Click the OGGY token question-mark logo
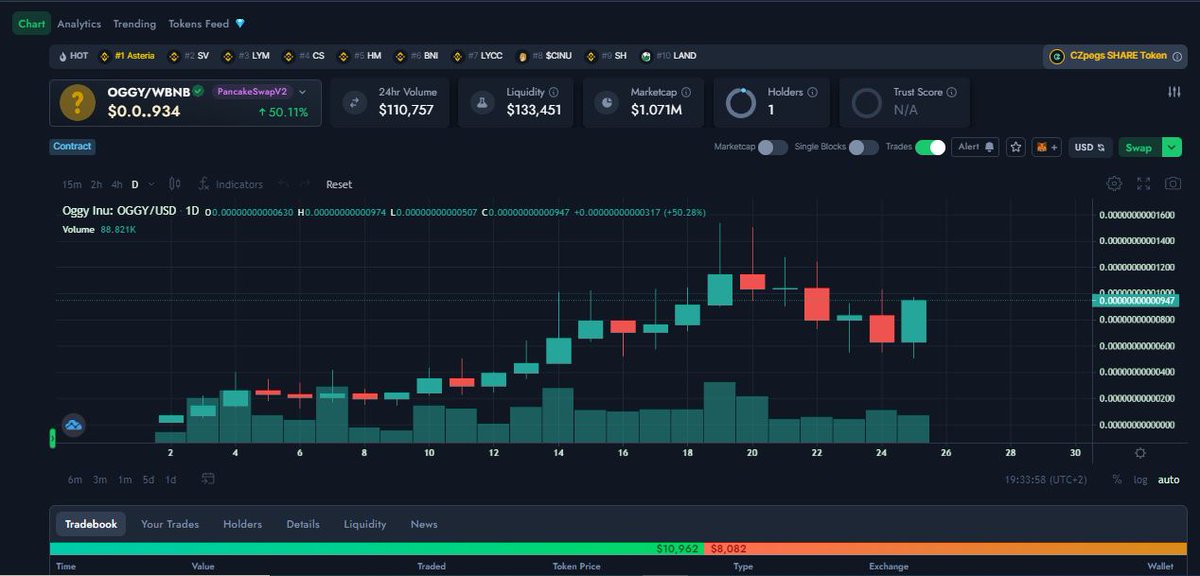 click(x=77, y=103)
